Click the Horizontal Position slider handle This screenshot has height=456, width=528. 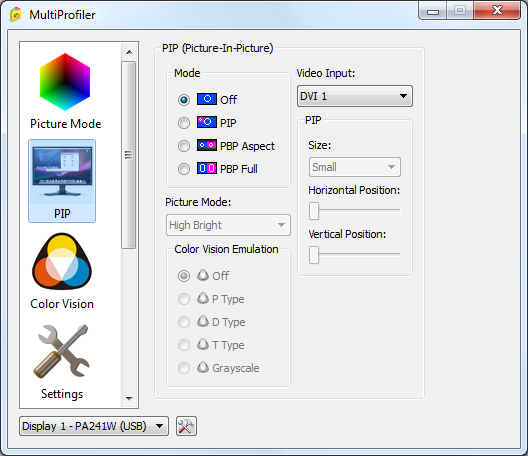[x=314, y=211]
